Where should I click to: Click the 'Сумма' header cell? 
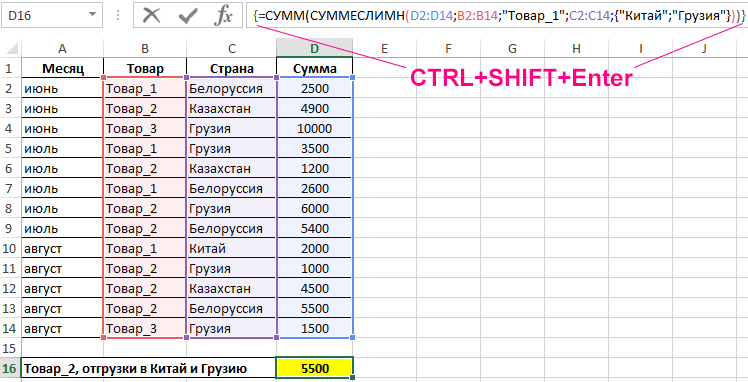(x=314, y=68)
